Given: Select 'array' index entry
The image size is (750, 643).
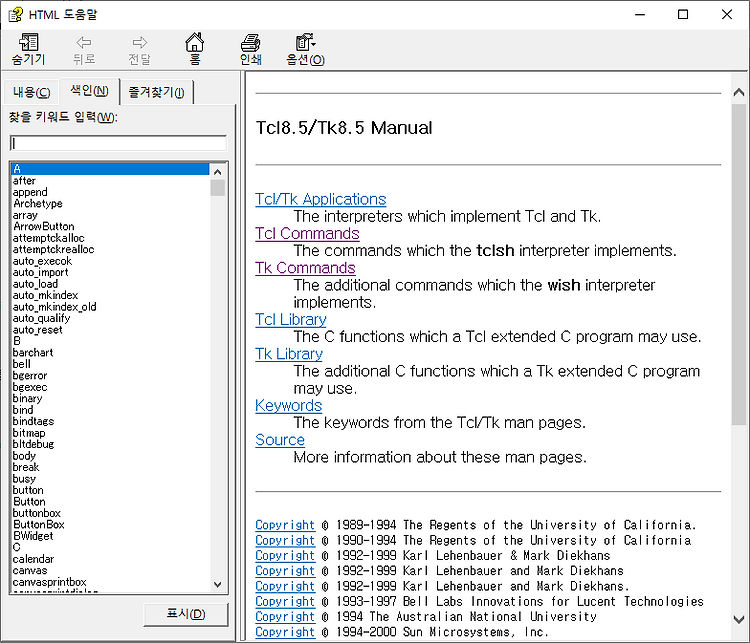Looking at the screenshot, I should 25,215.
